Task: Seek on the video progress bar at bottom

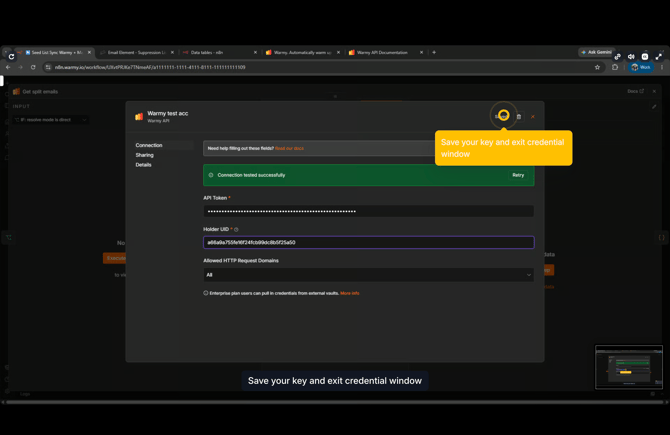Action: coord(335,402)
